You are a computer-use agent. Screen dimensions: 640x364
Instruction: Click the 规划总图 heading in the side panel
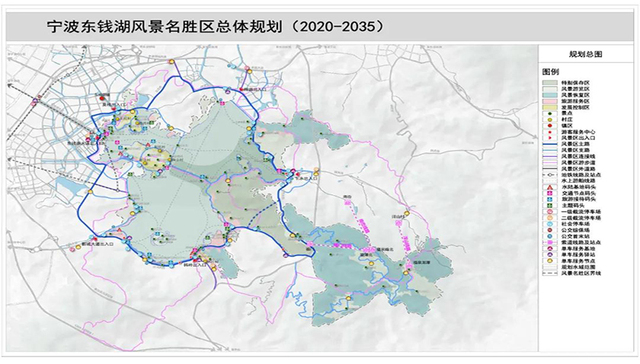586,54
